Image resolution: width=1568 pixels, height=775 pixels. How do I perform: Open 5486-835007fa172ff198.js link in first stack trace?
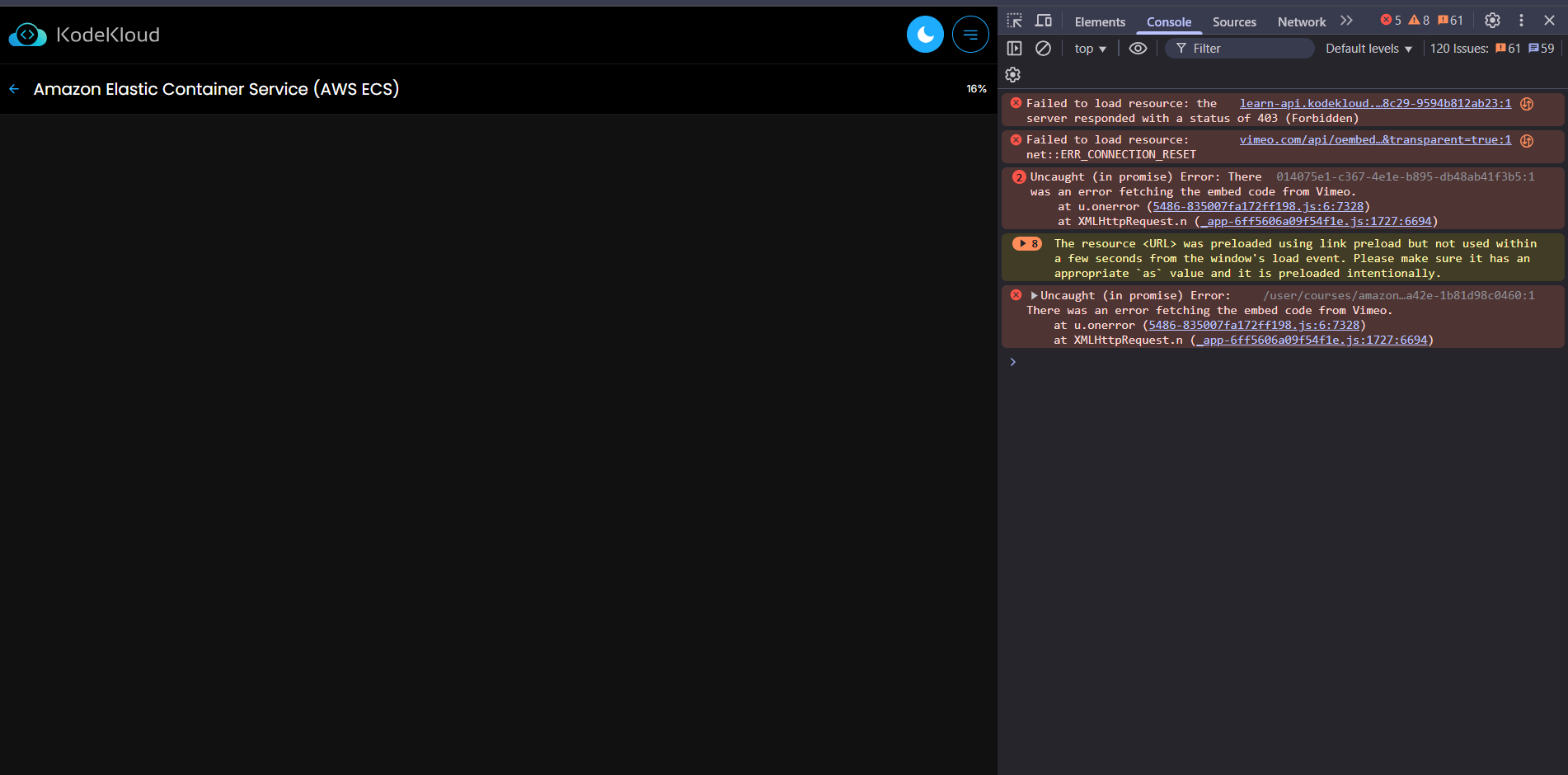[x=1258, y=207]
